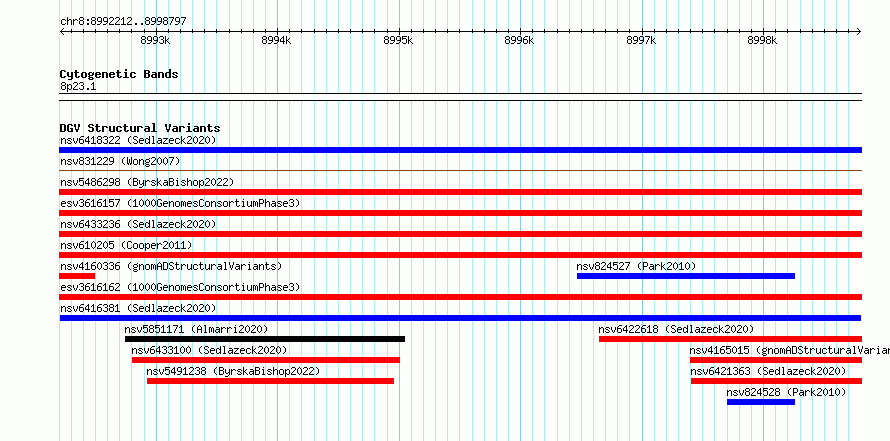Select the red nsv6421363 variant bar
890x441 pixels.
[776, 381]
